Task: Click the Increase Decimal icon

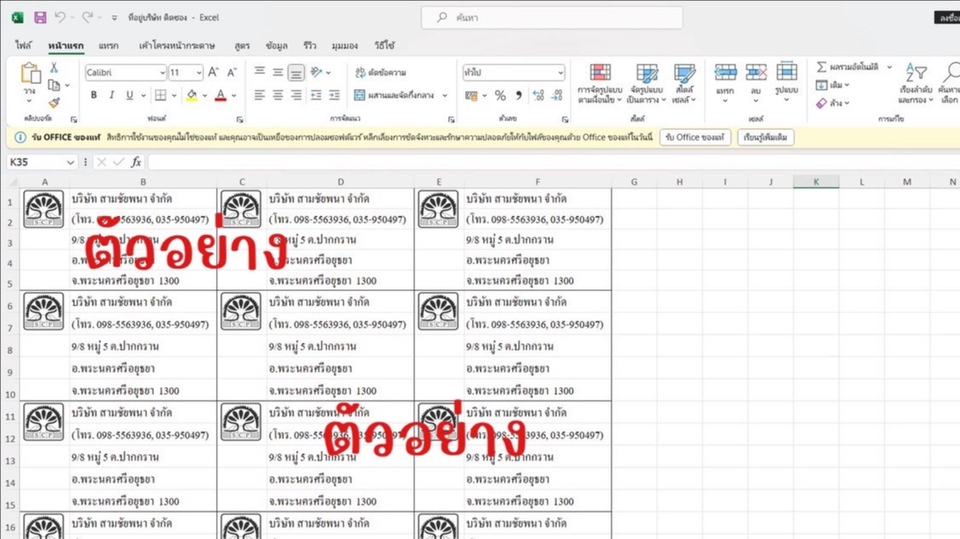Action: tap(538, 96)
